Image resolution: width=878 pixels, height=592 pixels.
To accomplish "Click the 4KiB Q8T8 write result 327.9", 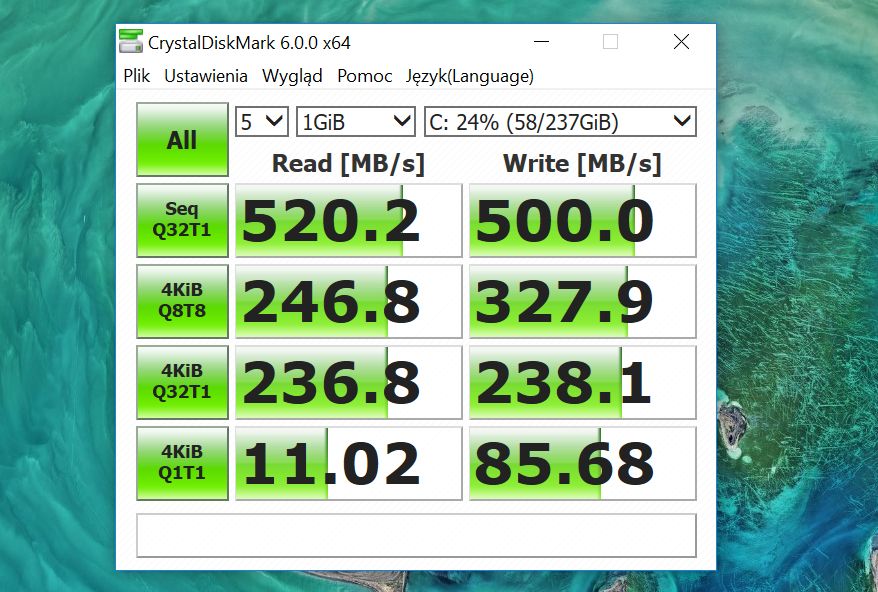I will 582,301.
